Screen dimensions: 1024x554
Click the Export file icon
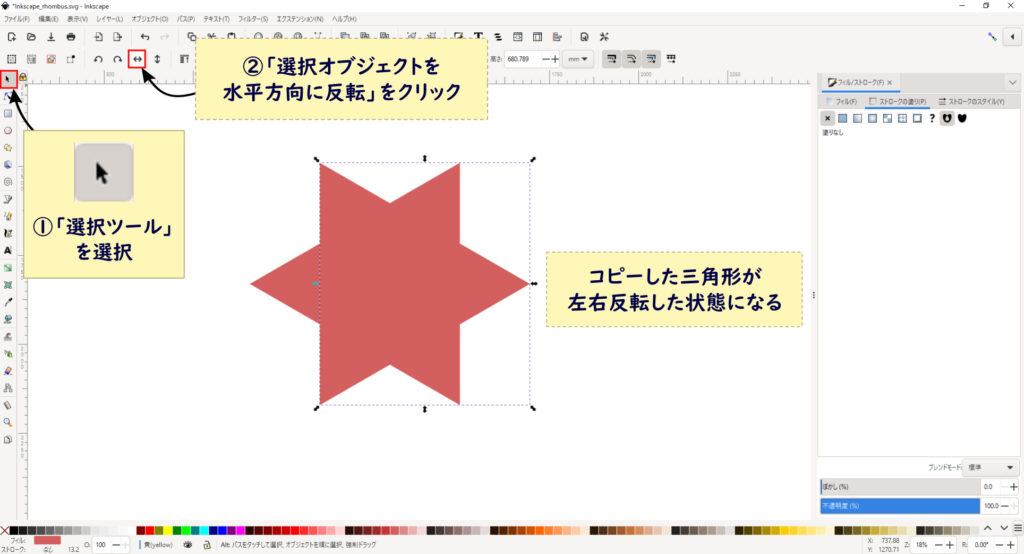118,37
